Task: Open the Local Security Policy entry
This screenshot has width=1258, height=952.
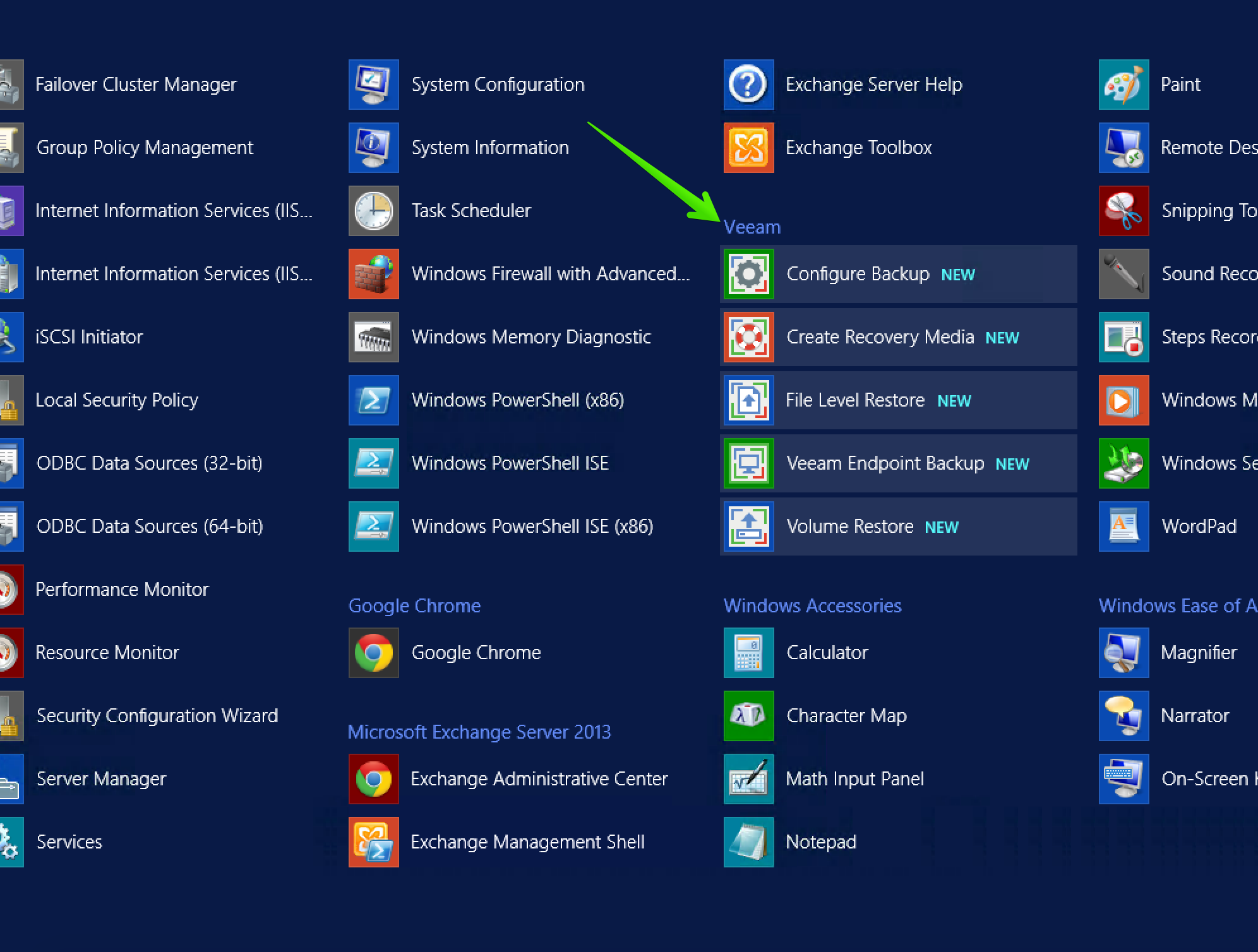Action: tap(117, 400)
